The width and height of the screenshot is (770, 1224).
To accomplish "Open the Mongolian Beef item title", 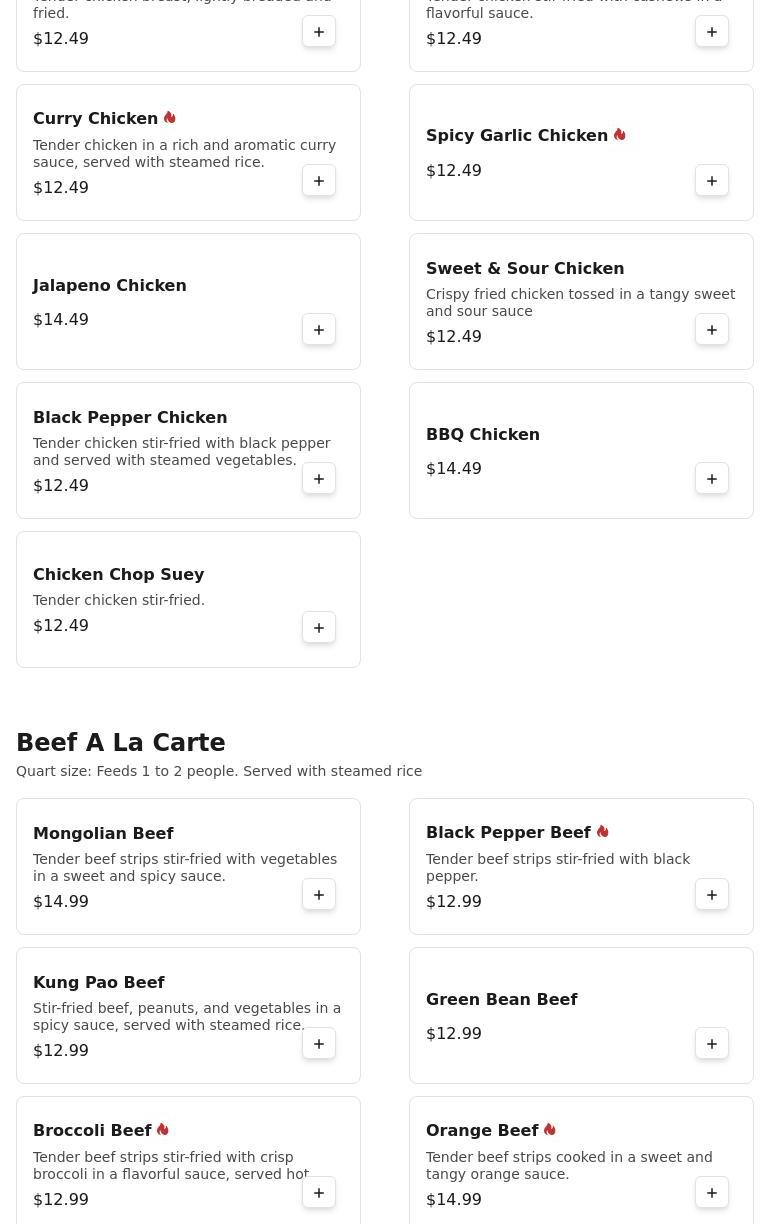I will tap(103, 834).
